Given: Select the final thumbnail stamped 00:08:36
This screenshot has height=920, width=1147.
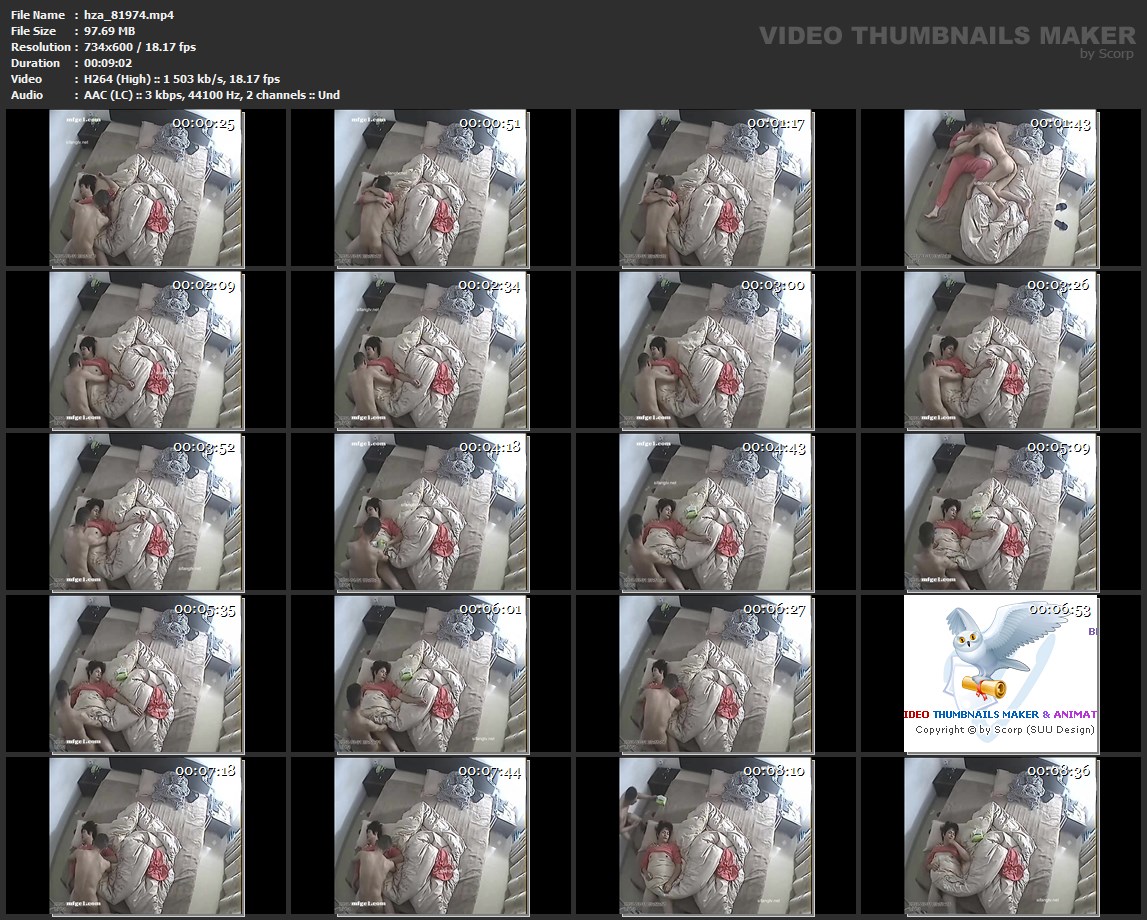Looking at the screenshot, I should click(x=1001, y=836).
